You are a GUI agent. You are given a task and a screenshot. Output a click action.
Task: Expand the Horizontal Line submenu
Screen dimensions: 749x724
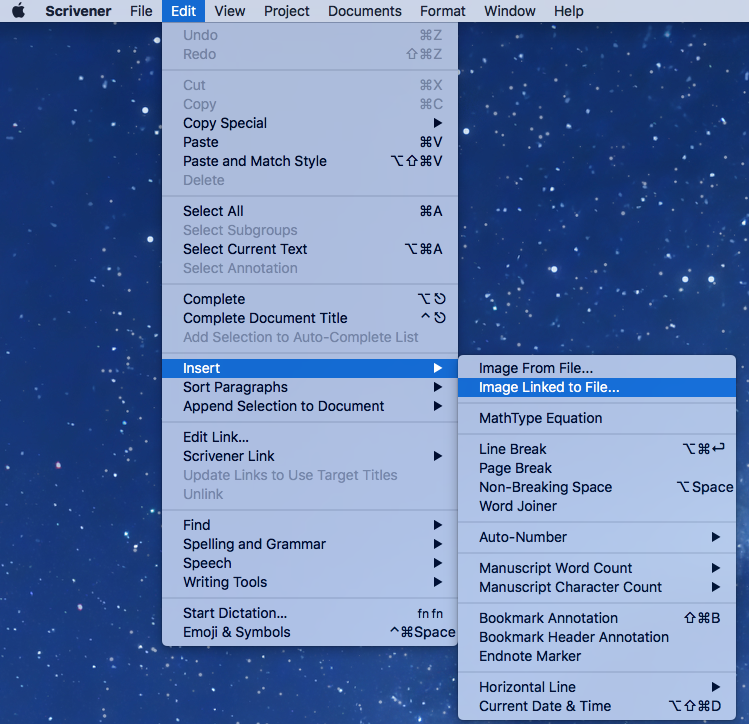(x=597, y=687)
